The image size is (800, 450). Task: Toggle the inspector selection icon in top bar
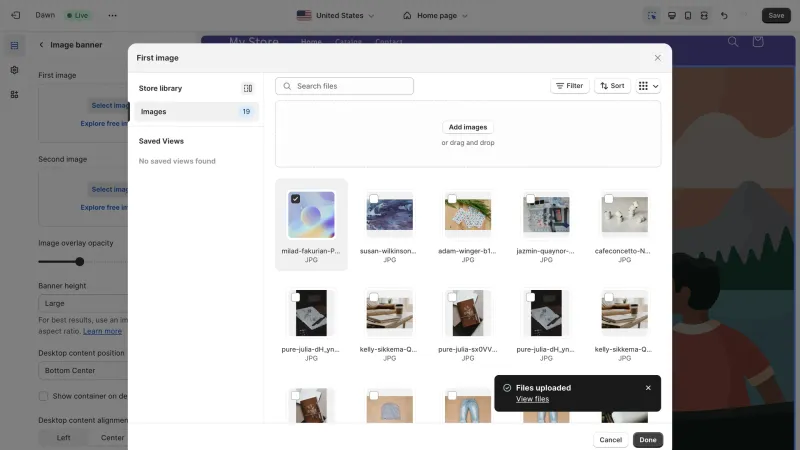pyautogui.click(x=652, y=15)
